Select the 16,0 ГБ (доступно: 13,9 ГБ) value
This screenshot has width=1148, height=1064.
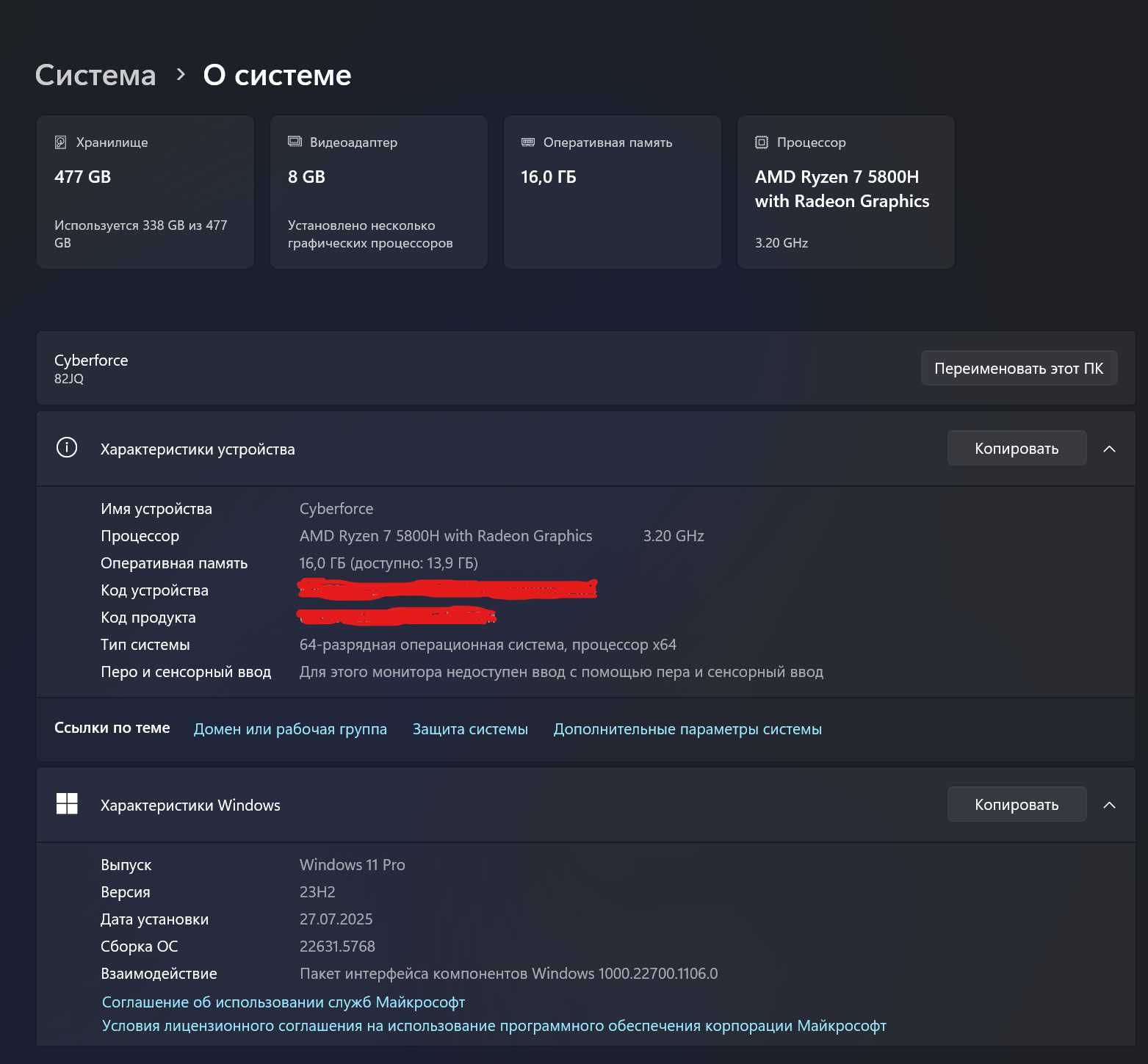point(389,563)
